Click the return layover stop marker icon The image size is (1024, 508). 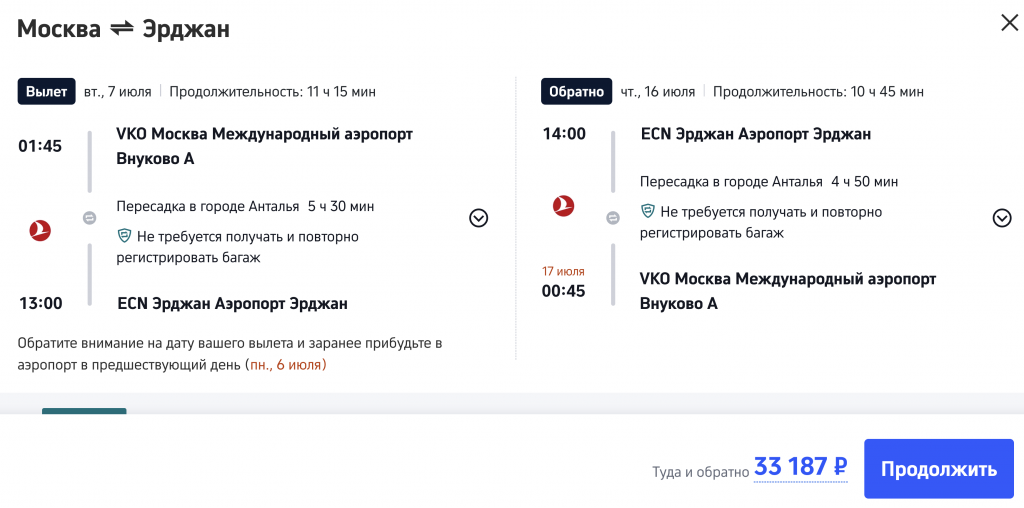(x=612, y=218)
